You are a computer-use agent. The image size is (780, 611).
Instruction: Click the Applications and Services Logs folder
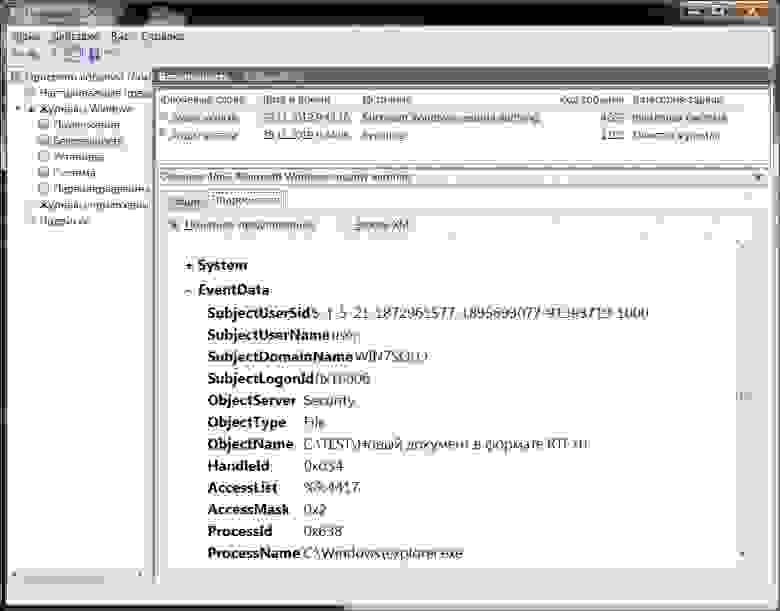(x=95, y=204)
